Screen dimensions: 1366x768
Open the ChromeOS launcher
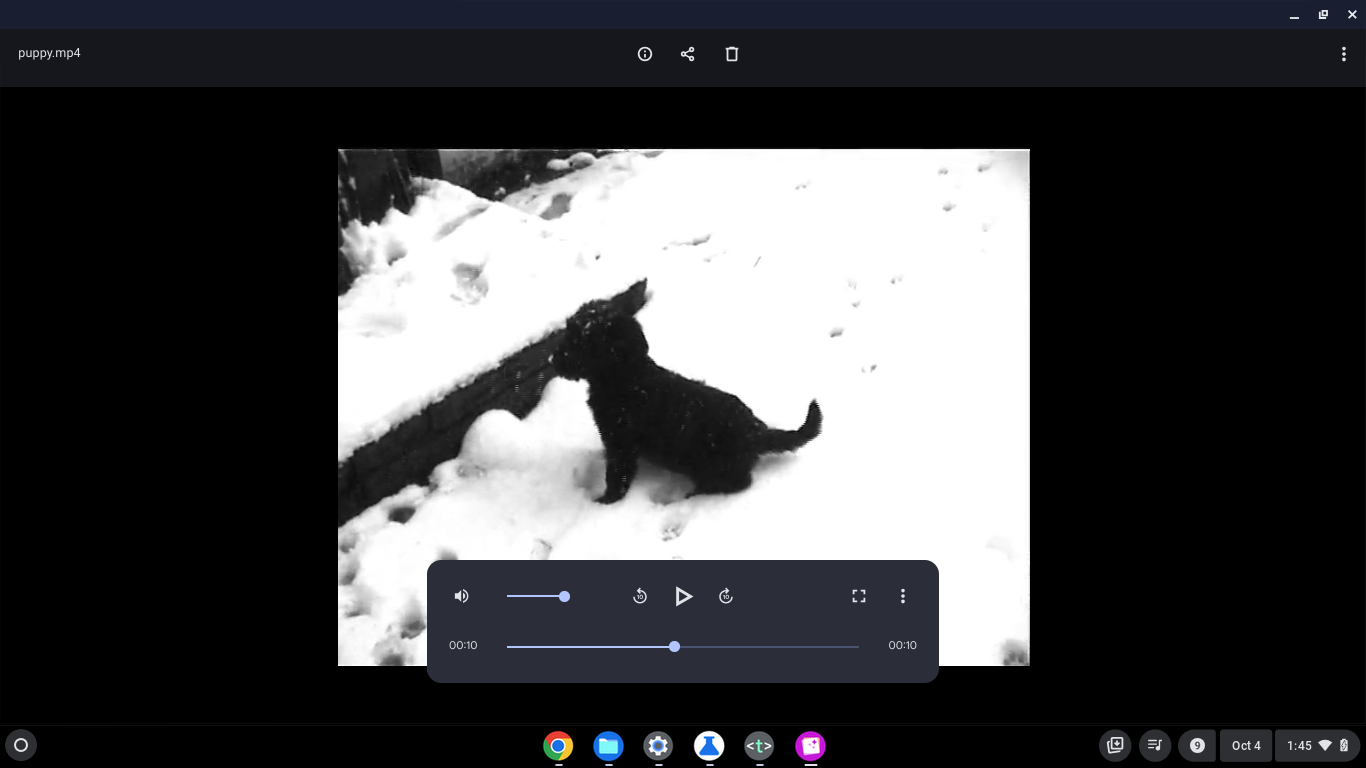tap(21, 745)
